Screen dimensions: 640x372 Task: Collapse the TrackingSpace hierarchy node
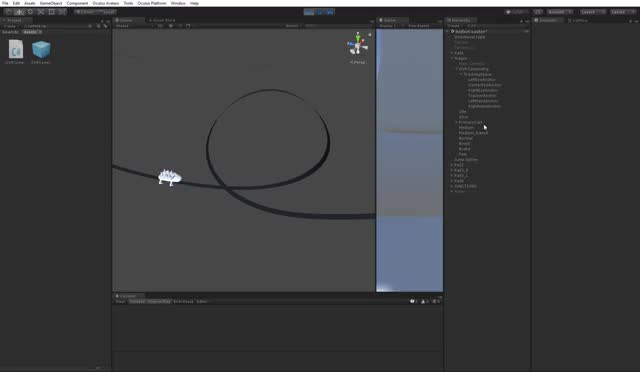[x=461, y=74]
